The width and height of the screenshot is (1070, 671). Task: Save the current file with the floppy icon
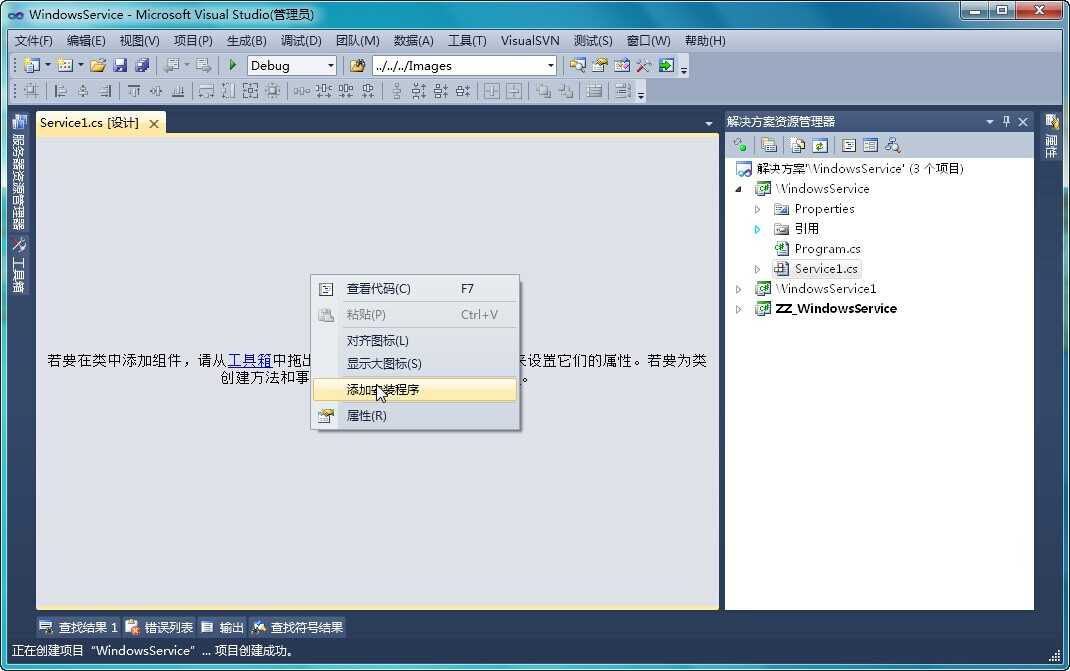click(x=120, y=66)
